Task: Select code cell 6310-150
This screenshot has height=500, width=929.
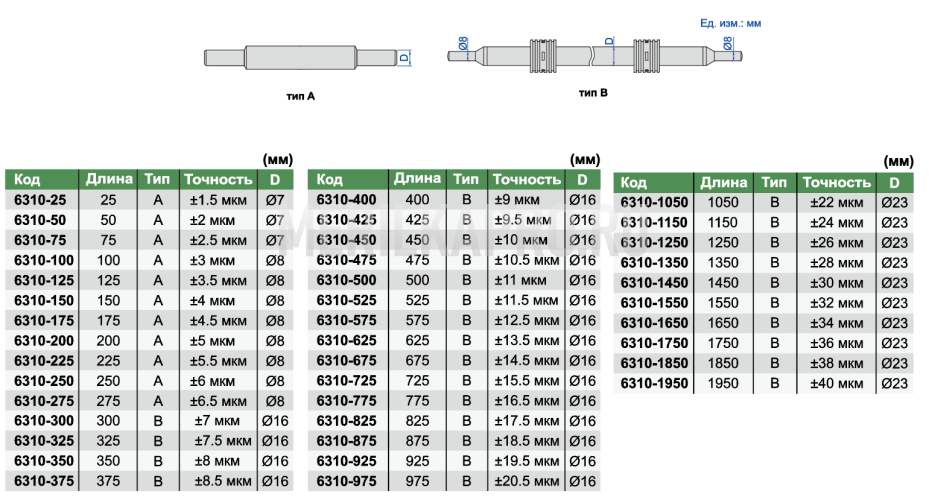Action: (x=41, y=301)
